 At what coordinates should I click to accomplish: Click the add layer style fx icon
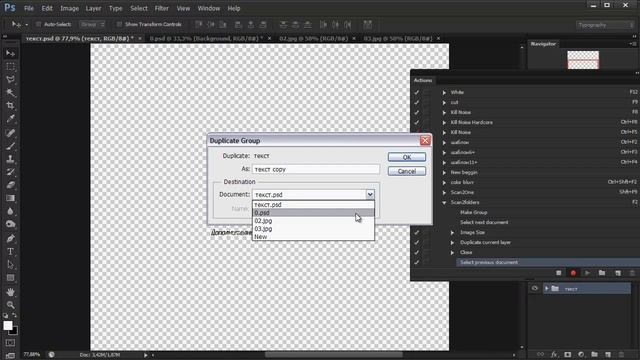(x=554, y=354)
